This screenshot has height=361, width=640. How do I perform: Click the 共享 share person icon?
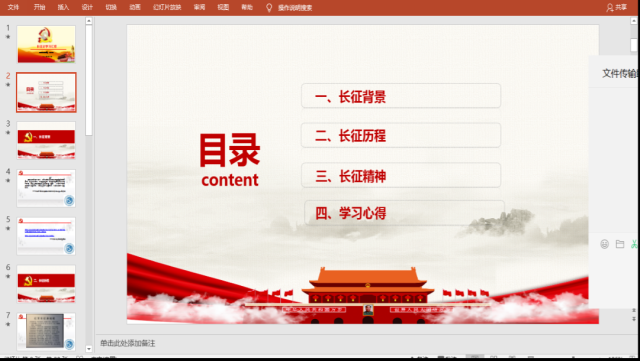[610, 7]
